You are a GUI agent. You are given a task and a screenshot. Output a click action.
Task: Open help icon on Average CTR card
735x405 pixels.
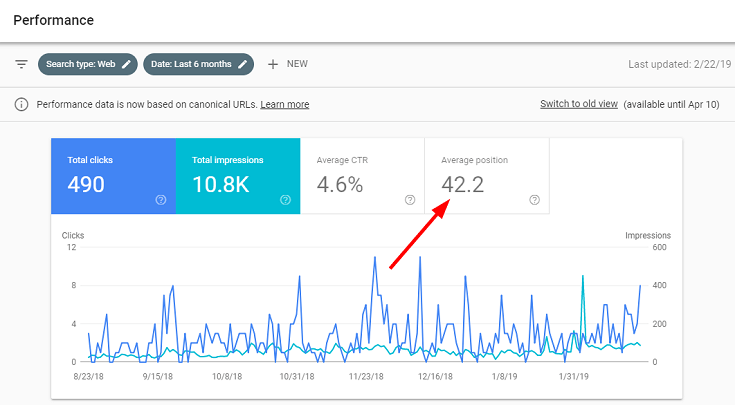point(410,200)
